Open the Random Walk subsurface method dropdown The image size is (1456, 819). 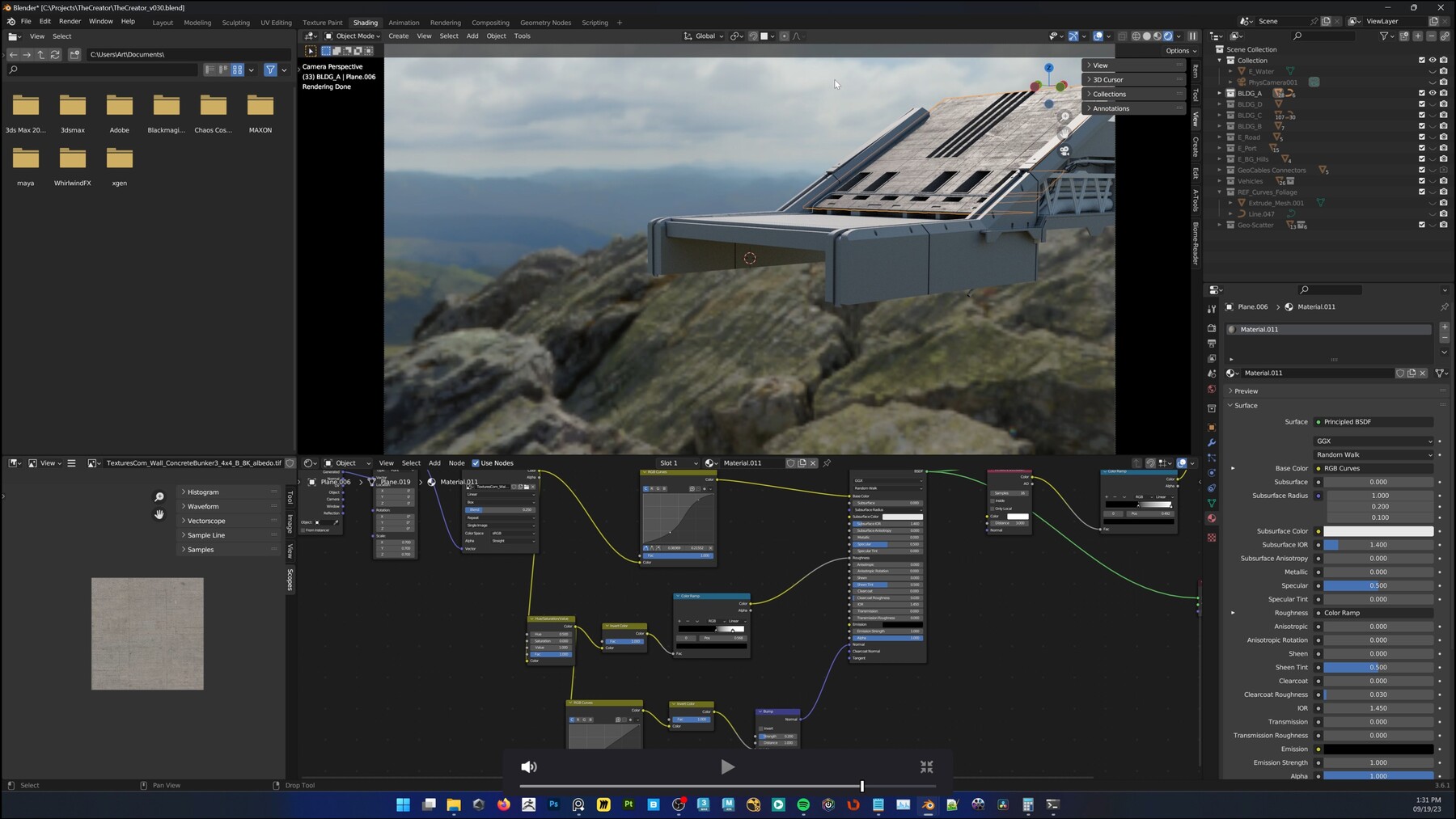pyautogui.click(x=1373, y=455)
